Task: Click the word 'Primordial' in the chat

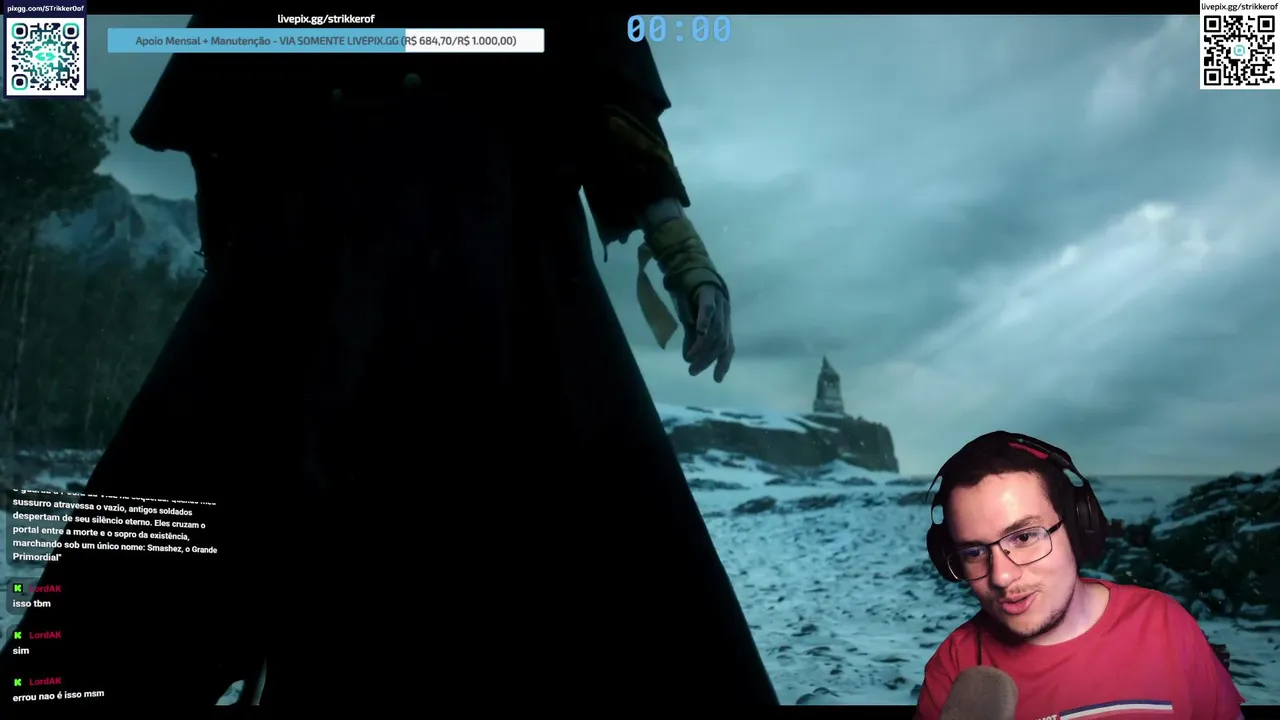Action: [x=36, y=557]
